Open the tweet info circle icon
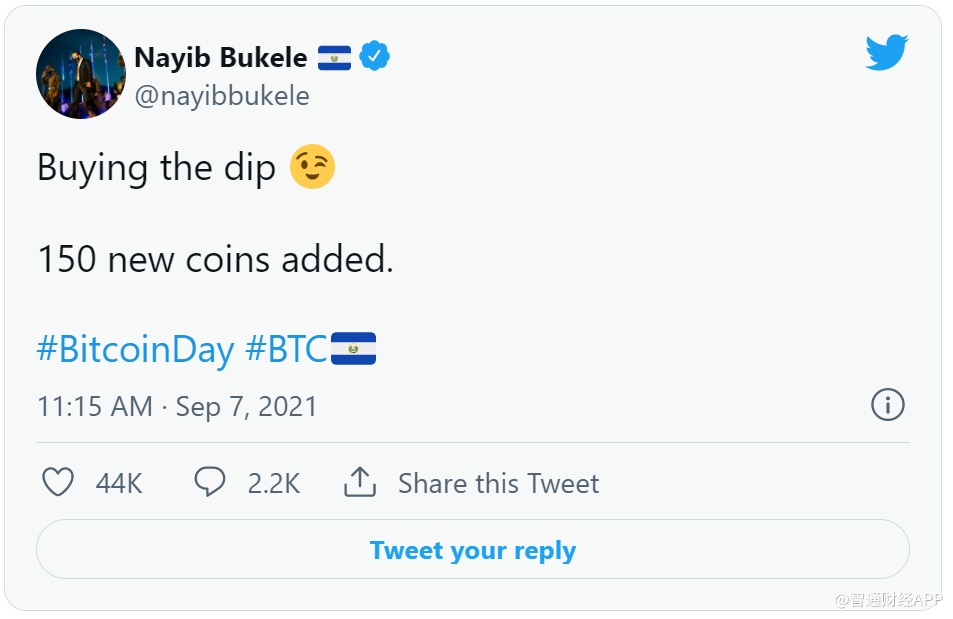This screenshot has height=619, width=953. pos(887,405)
